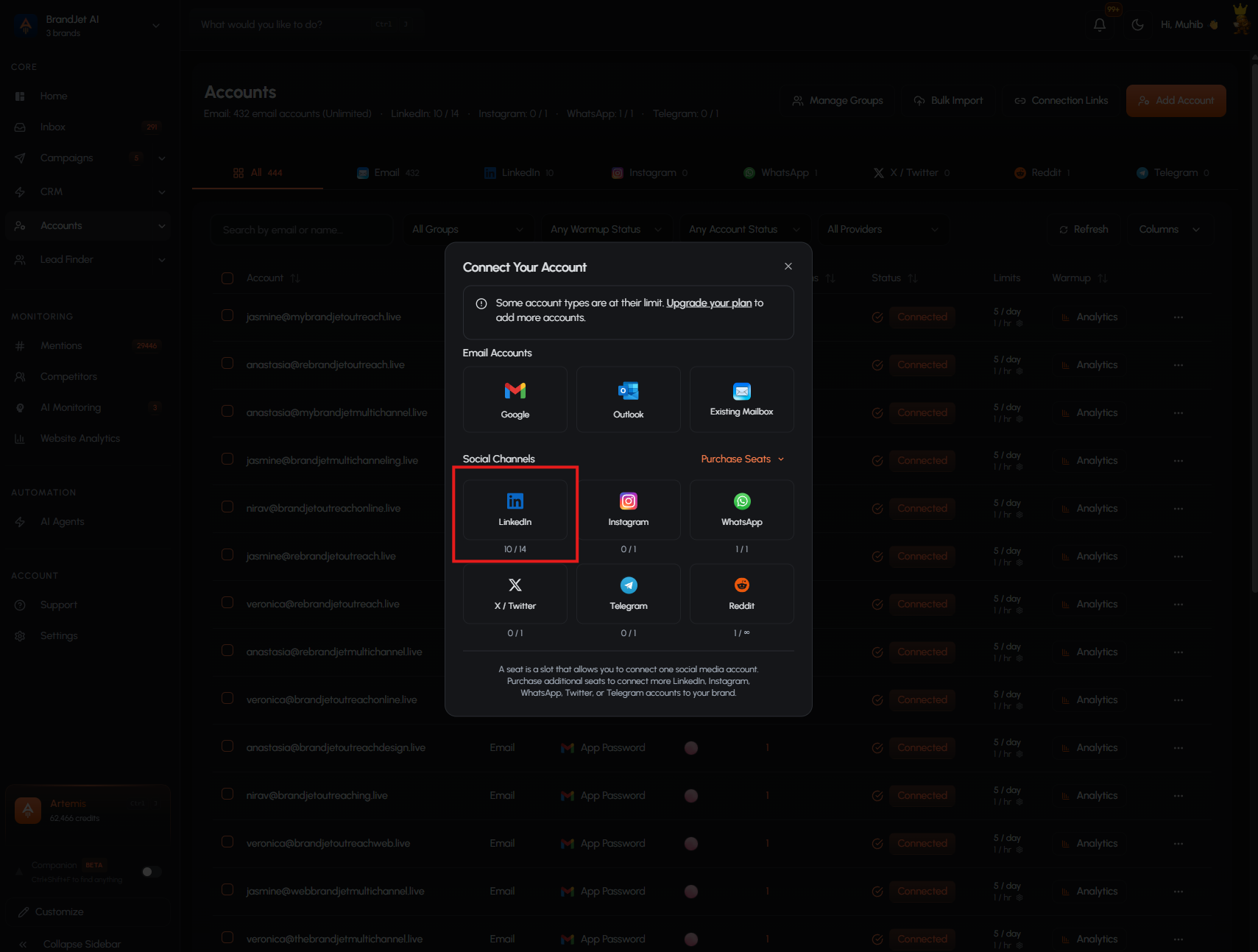Follow the Upgrade your plan link
Viewport: 1258px width, 952px height.
(x=709, y=303)
